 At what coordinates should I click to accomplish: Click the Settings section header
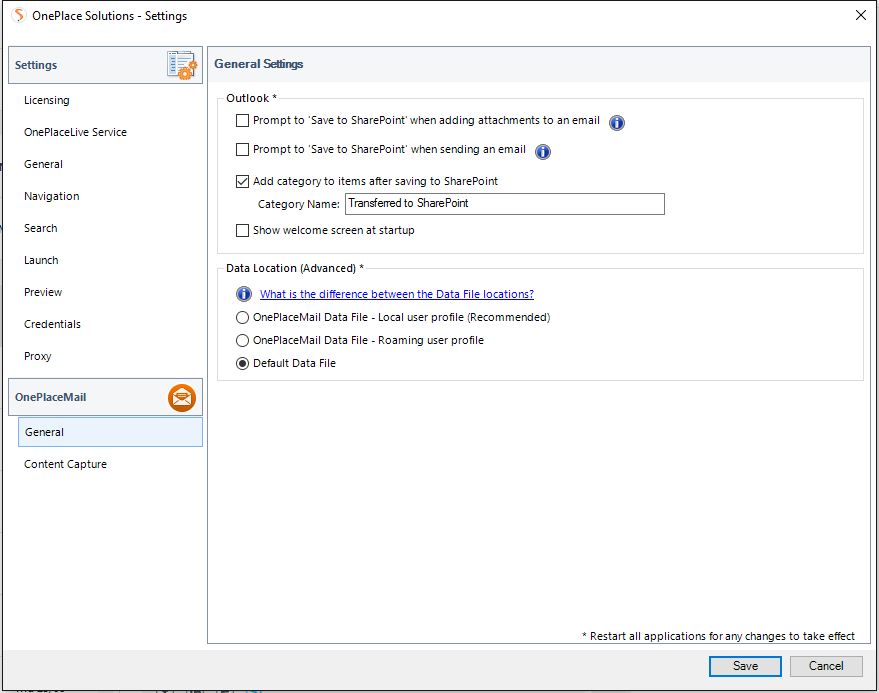105,65
